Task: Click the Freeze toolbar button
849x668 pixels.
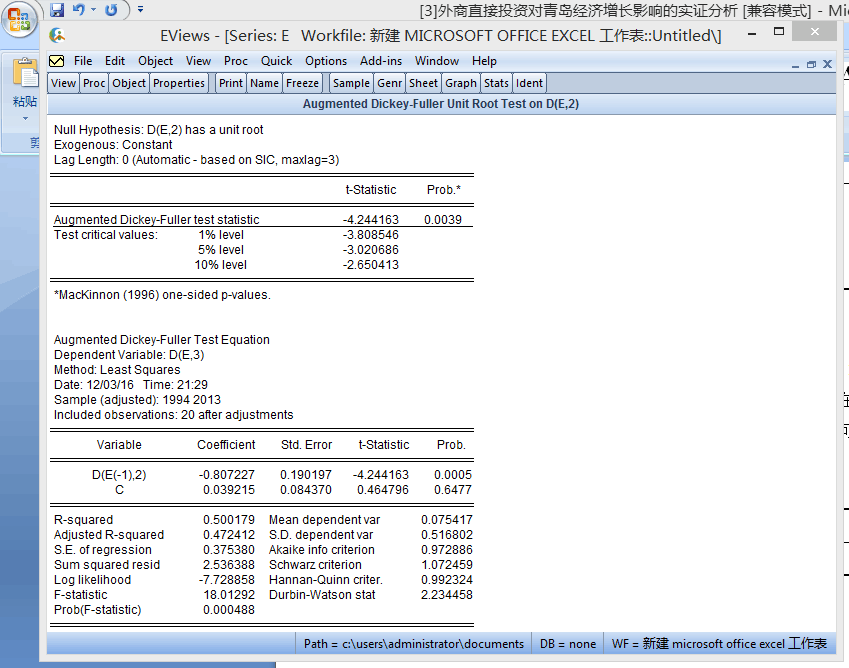Action: tap(302, 83)
